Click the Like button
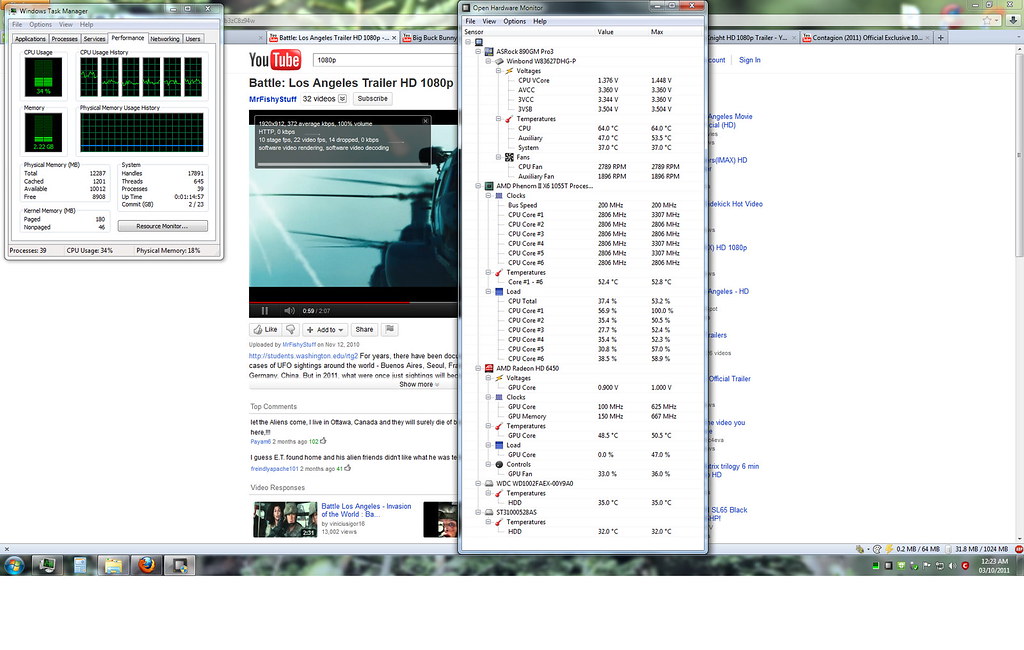The image size is (1024, 650). click(265, 329)
